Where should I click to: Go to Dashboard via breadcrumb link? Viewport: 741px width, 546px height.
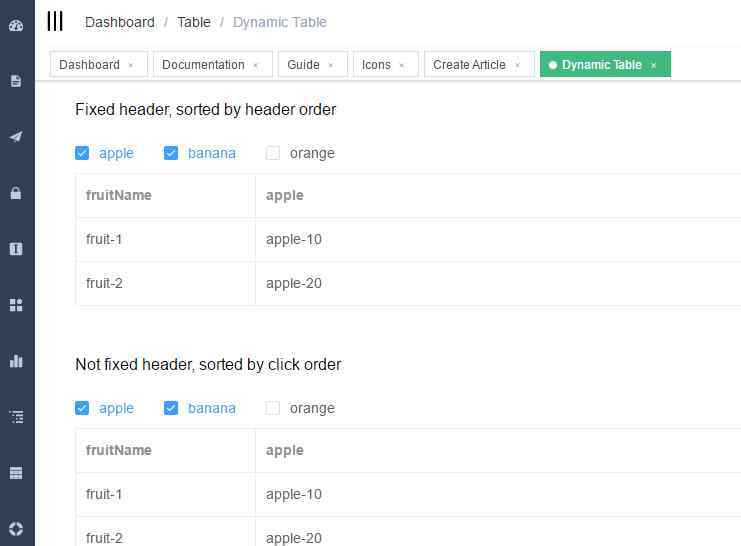120,22
